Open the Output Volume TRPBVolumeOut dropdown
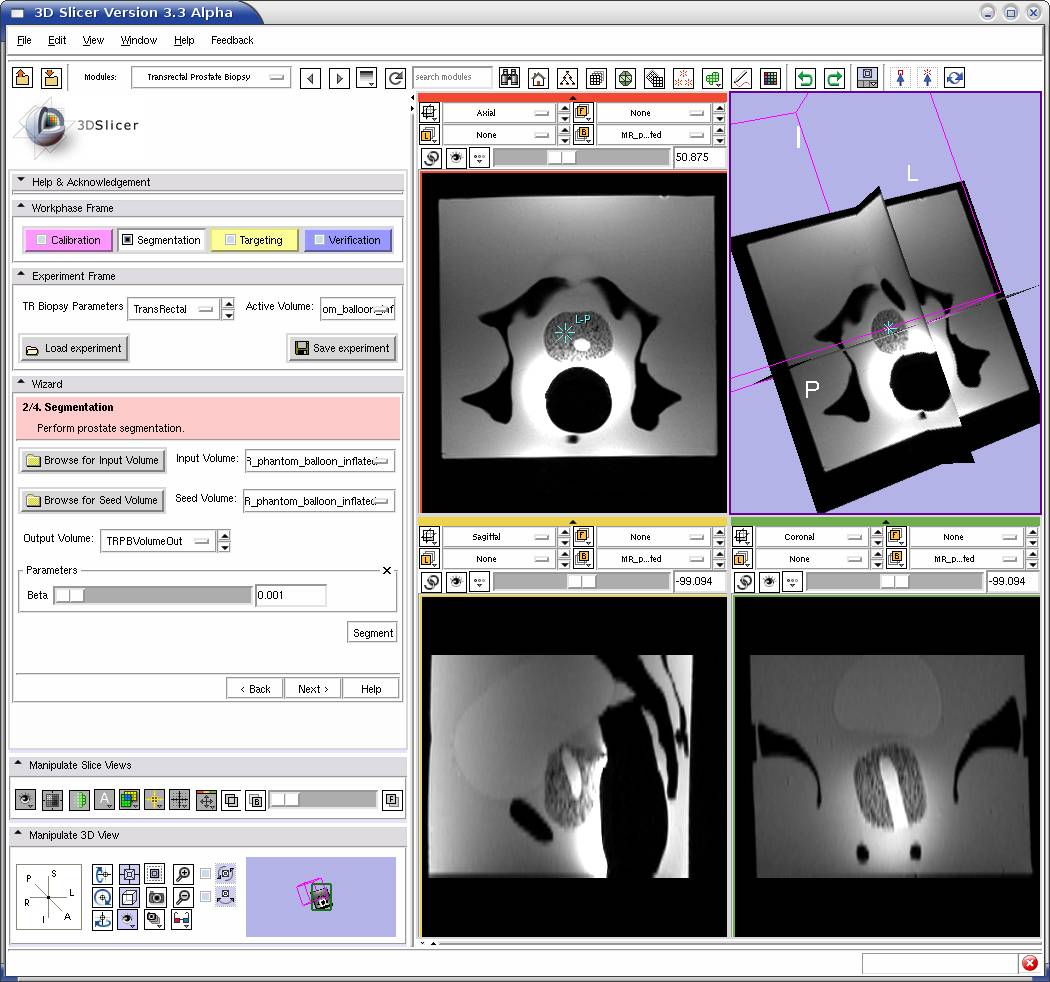The width and height of the screenshot is (1050, 982). [x=160, y=541]
